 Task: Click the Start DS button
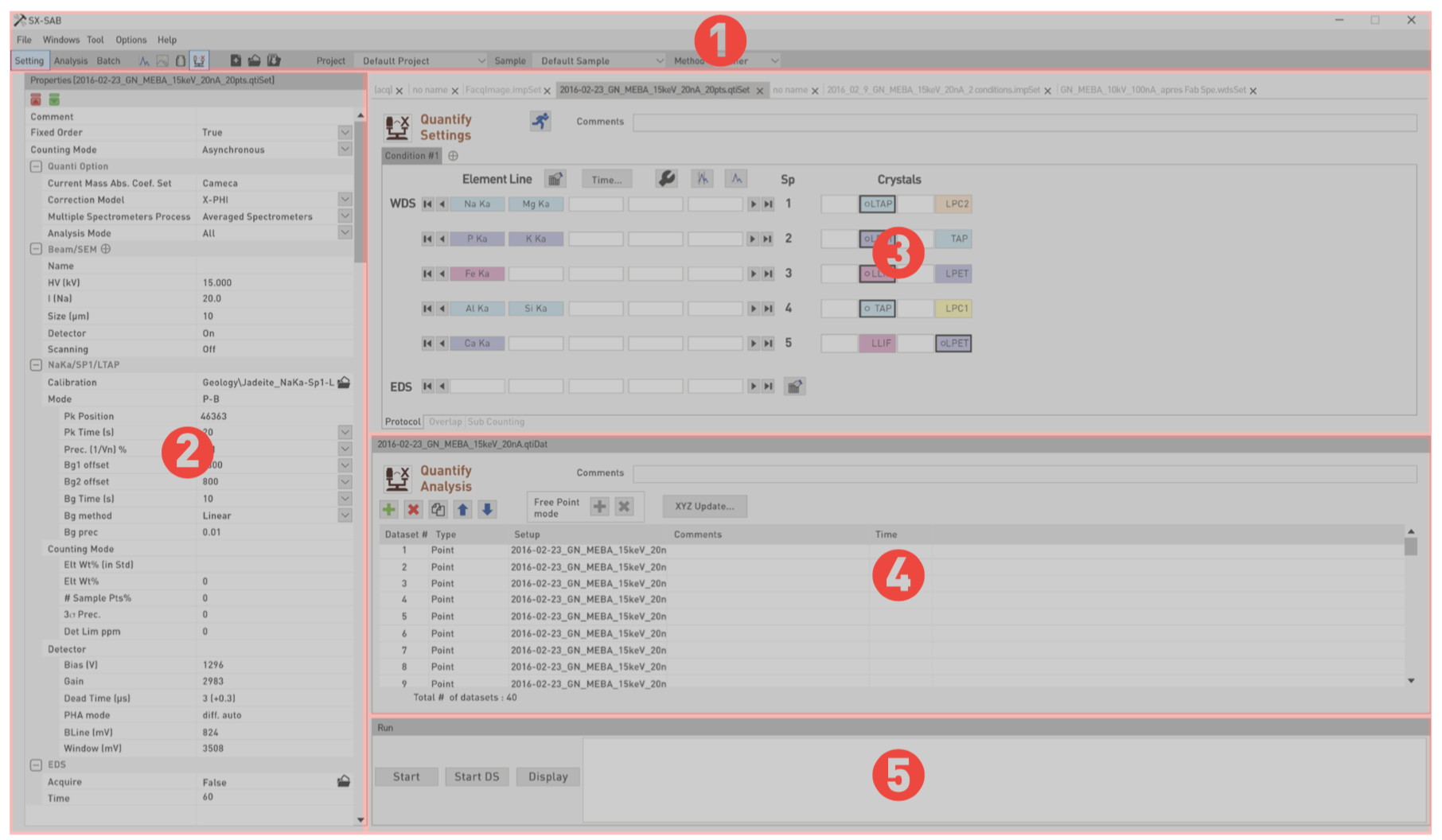coord(477,777)
